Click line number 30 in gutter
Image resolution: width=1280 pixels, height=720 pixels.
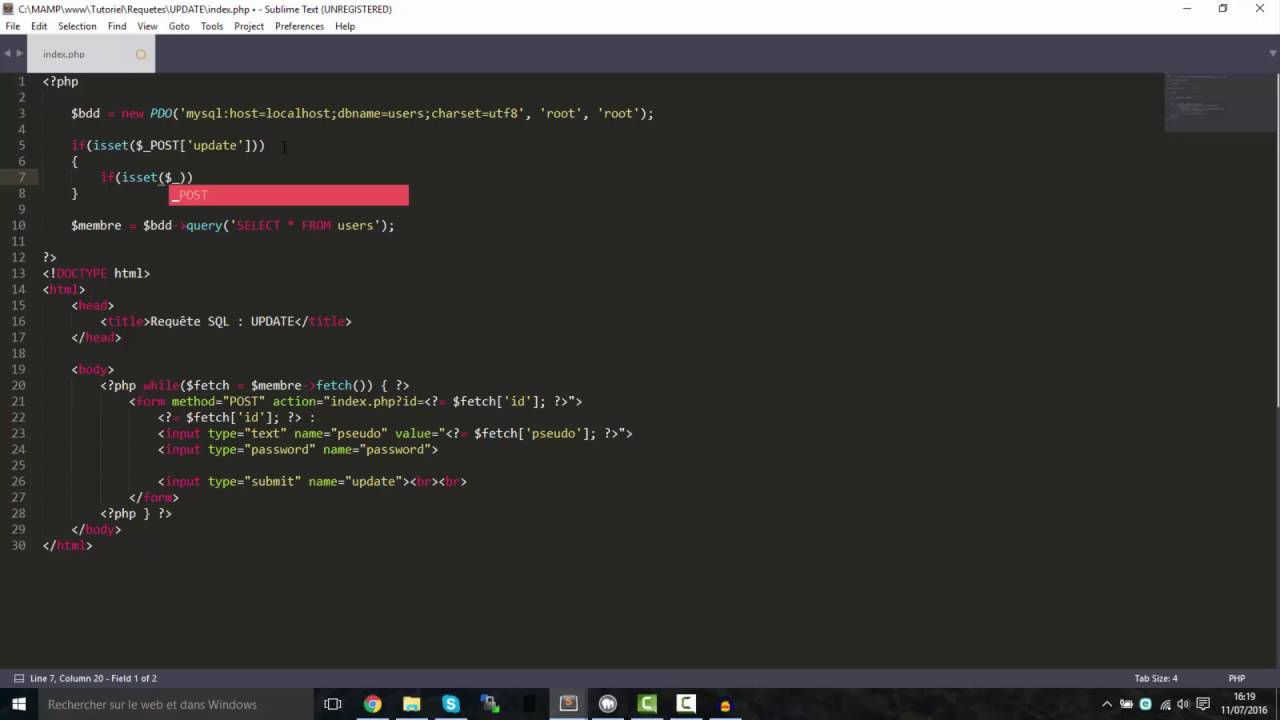[20, 545]
